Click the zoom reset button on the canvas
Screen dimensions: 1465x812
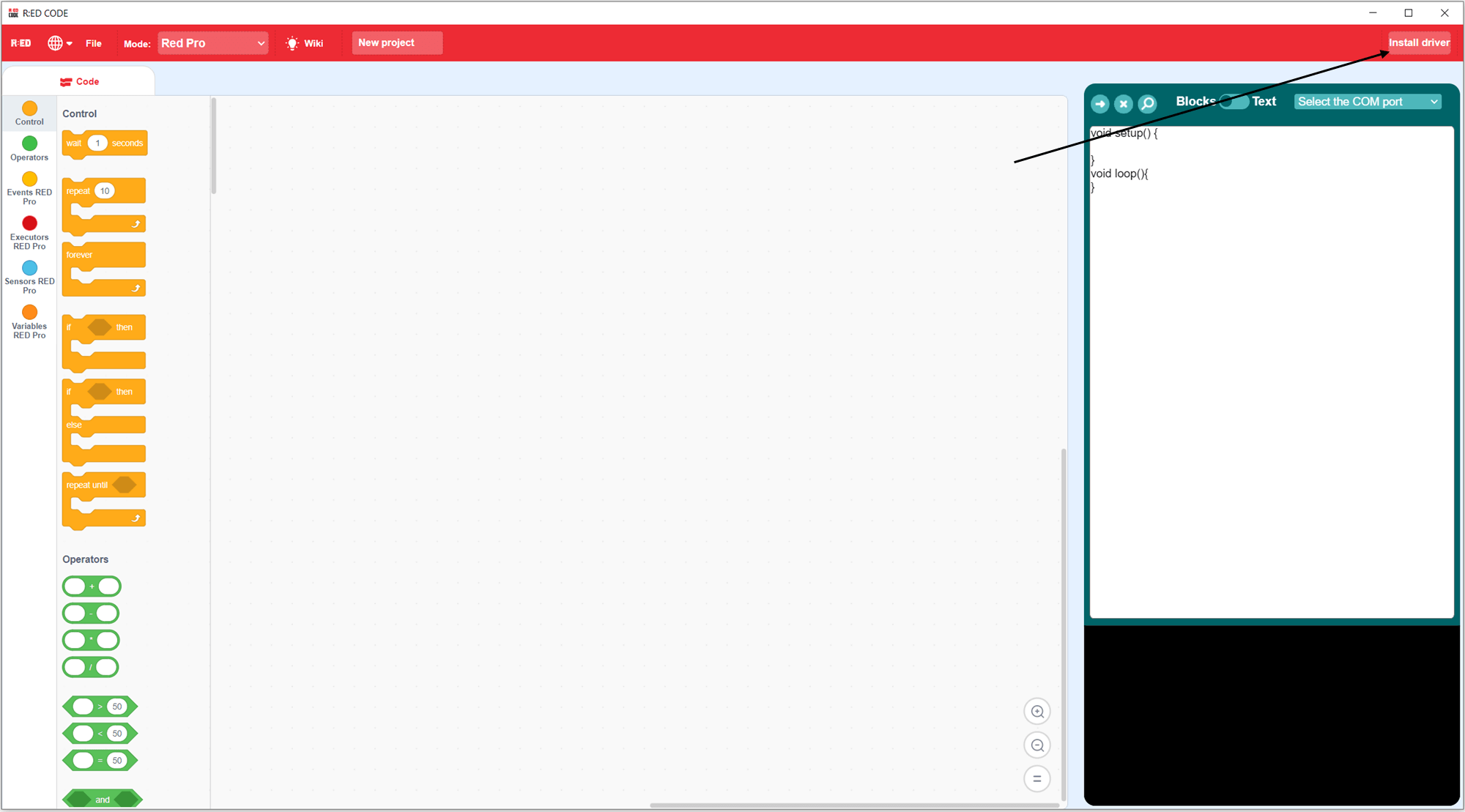(1037, 779)
